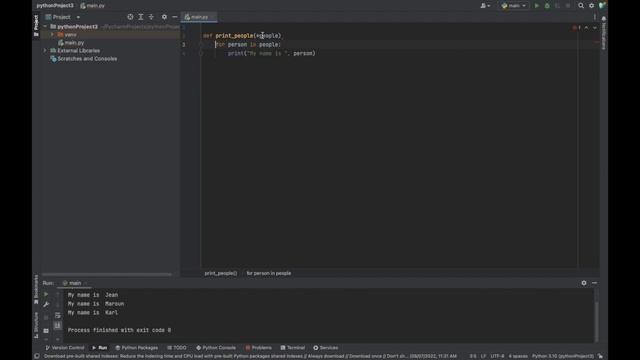640x360 pixels.
Task: Open the Problems tool window tab
Action: (258, 348)
